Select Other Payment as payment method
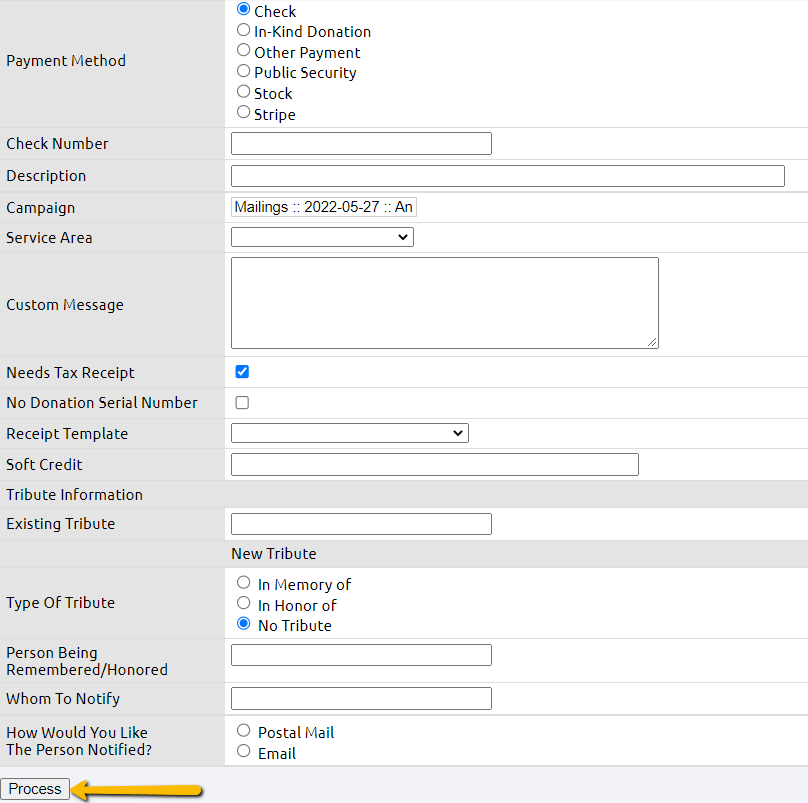 (242, 51)
